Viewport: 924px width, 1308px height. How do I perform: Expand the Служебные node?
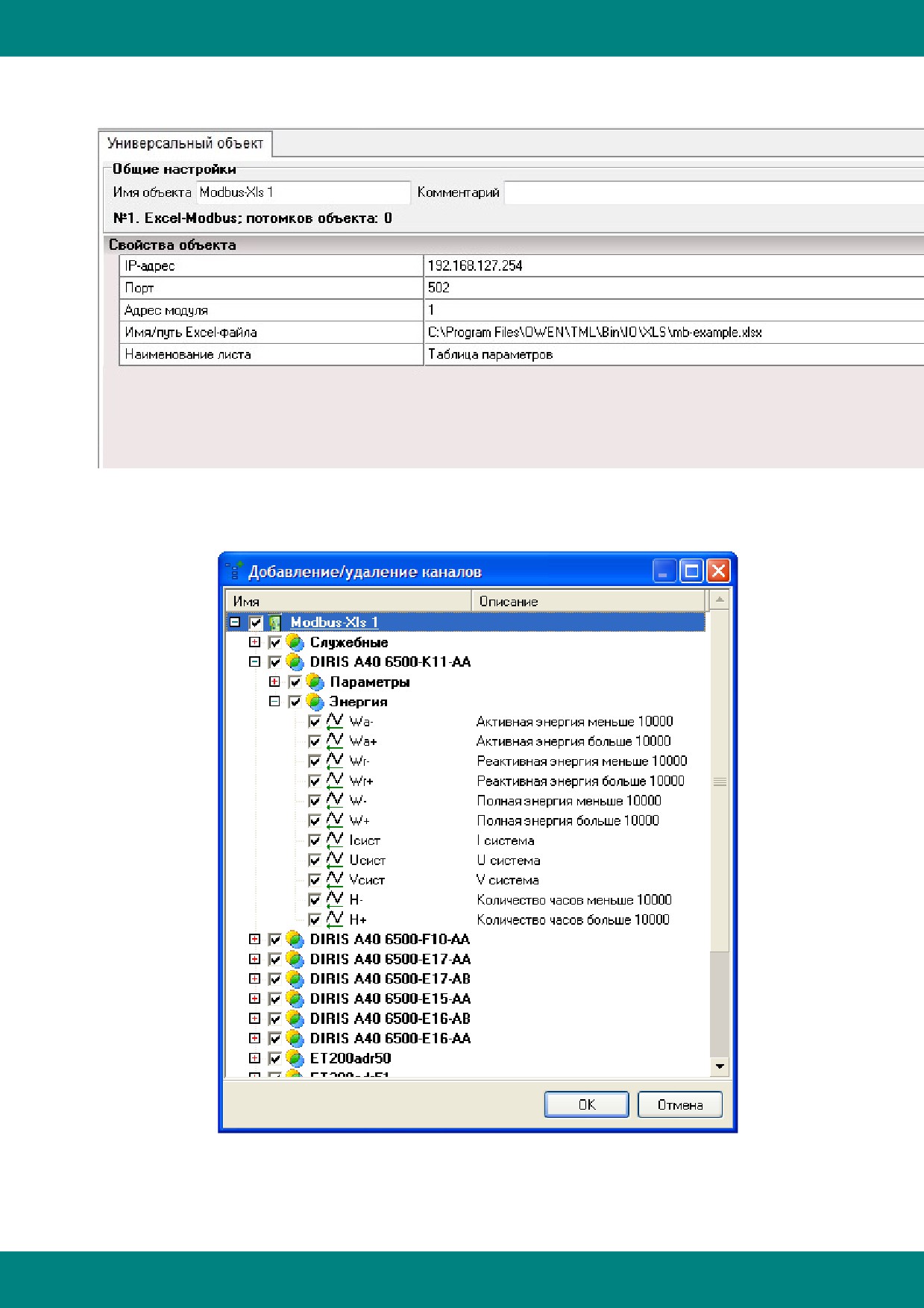pos(254,642)
